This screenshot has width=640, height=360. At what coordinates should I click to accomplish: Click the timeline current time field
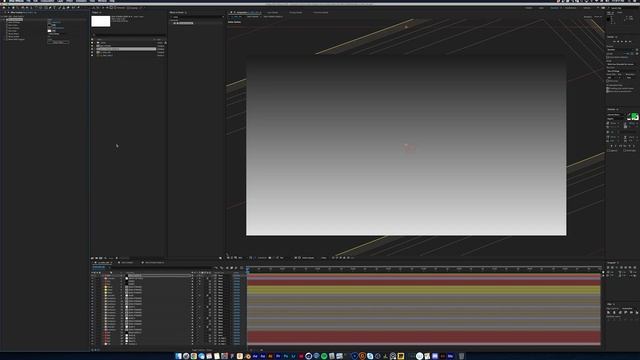[99, 267]
